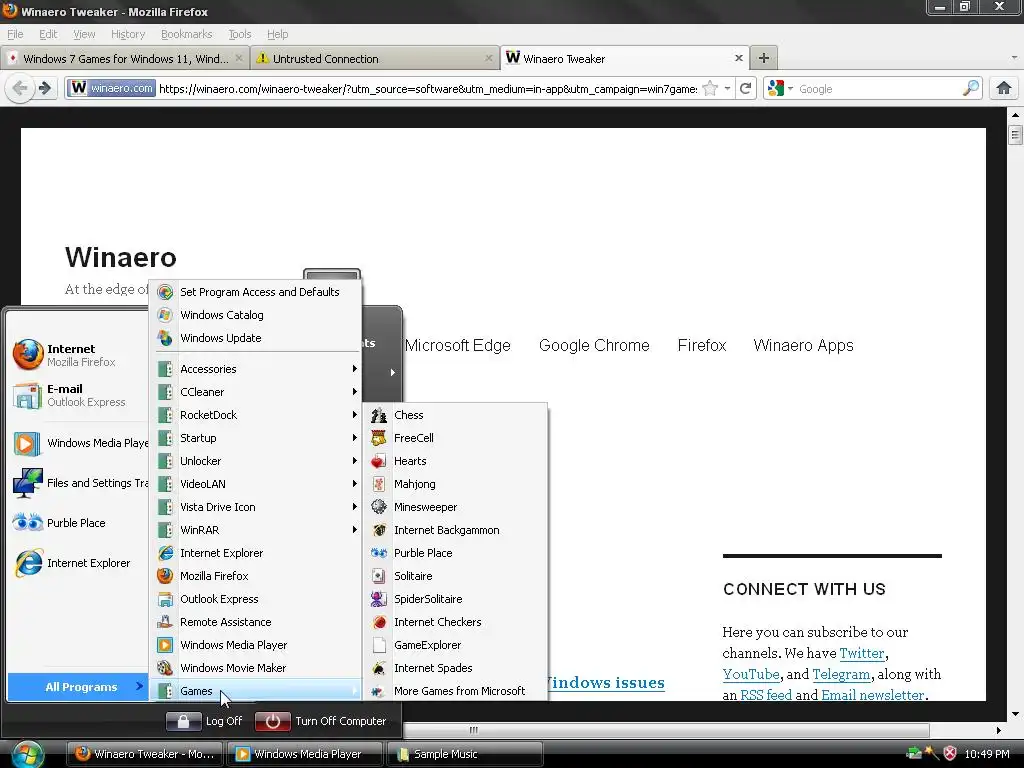This screenshot has width=1024, height=768.
Task: Open GameExplorer entry
Action: click(455, 645)
